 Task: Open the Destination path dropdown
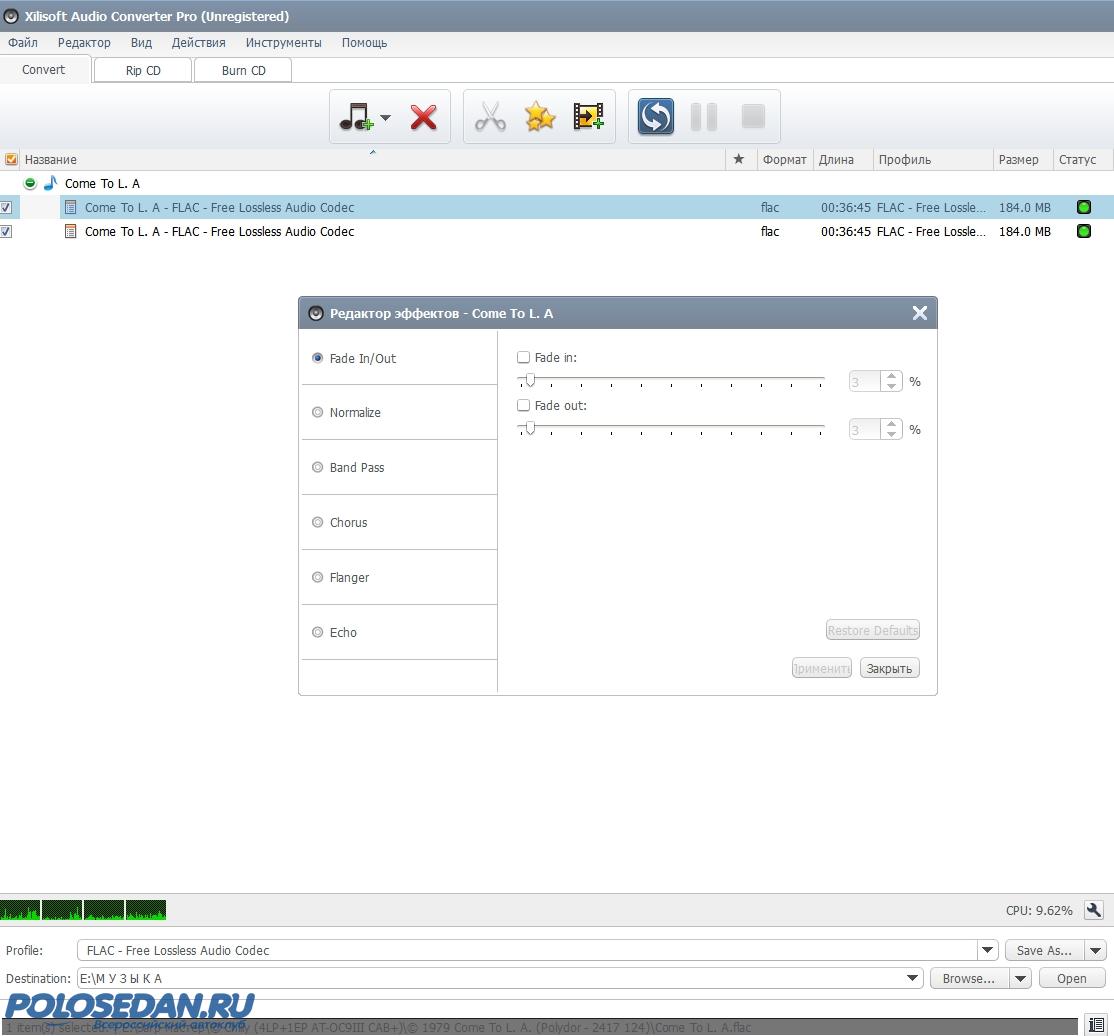pyautogui.click(x=912, y=978)
